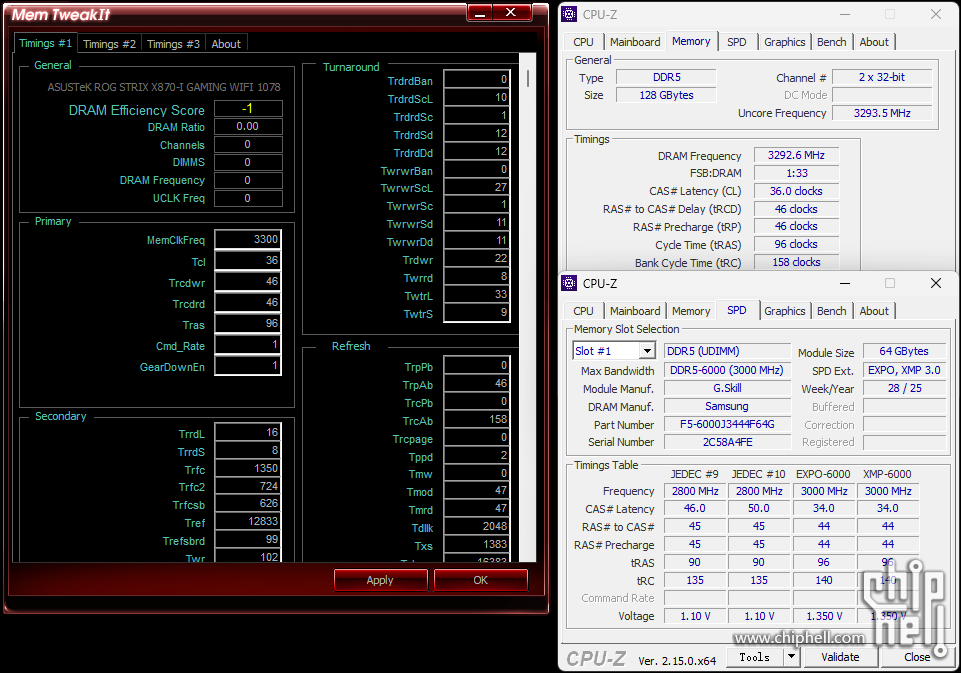This screenshot has width=961, height=673.
Task: Click the Tools button in CPU-Z
Action: click(x=754, y=656)
